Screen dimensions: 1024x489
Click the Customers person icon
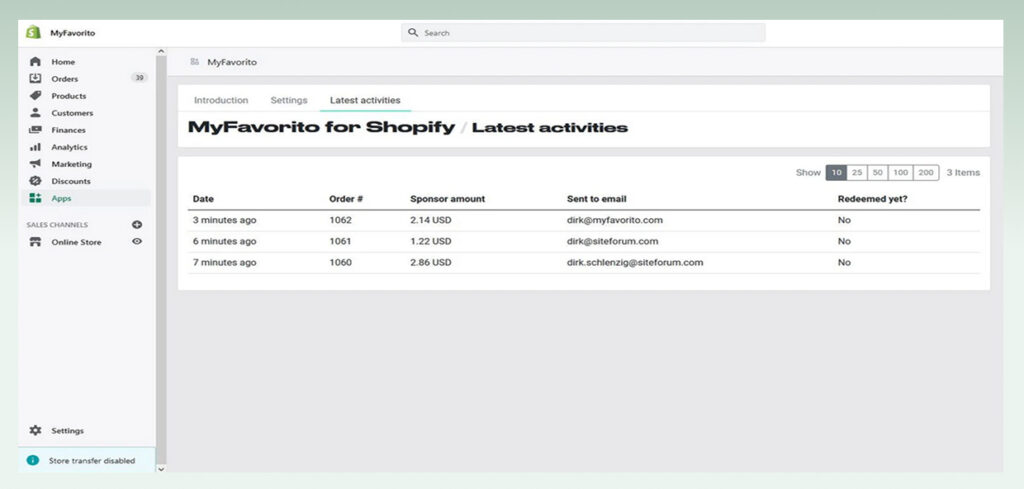click(35, 113)
